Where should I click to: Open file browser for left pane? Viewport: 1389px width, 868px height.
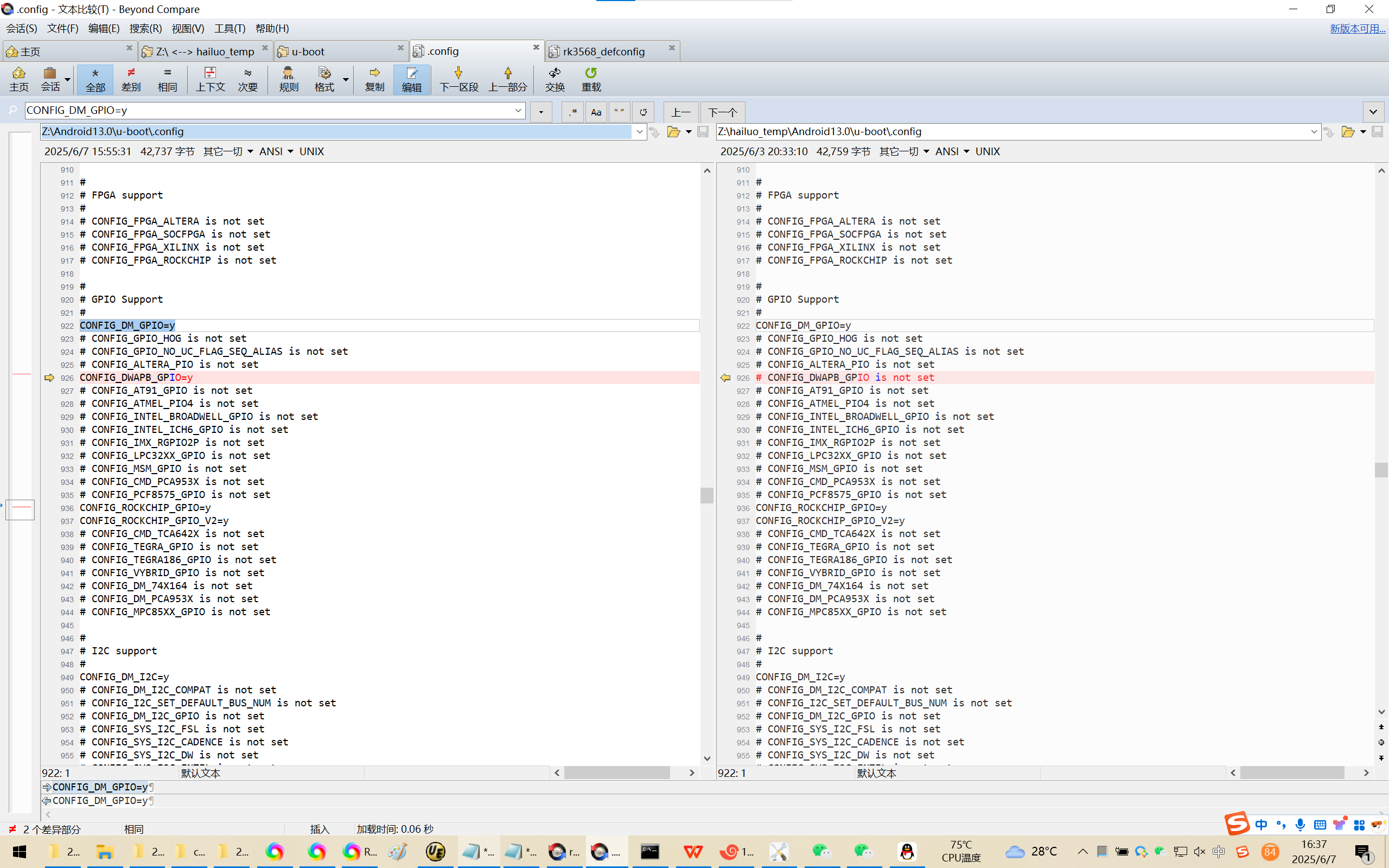[673, 132]
